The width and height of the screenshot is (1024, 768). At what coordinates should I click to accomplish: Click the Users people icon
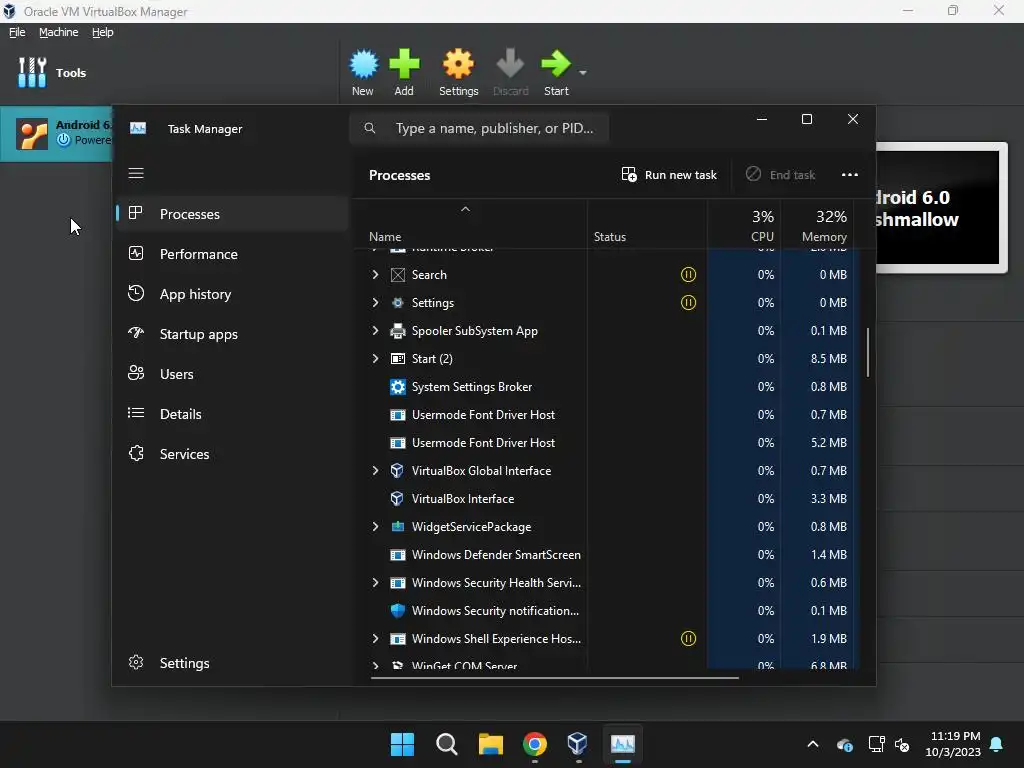pos(136,373)
